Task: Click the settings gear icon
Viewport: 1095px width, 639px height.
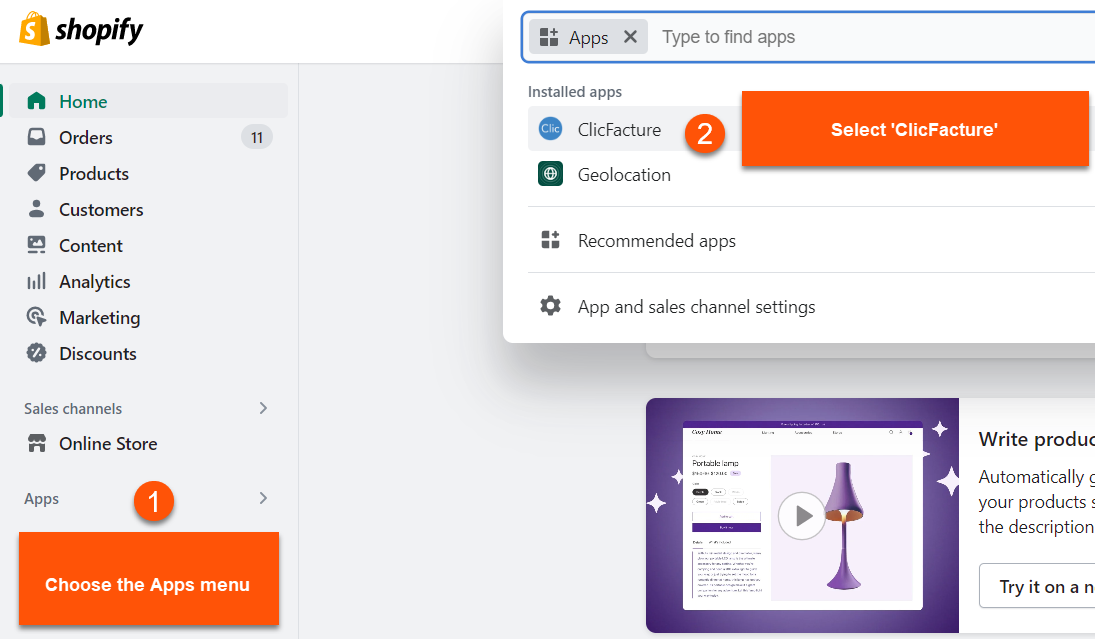Action: click(550, 306)
